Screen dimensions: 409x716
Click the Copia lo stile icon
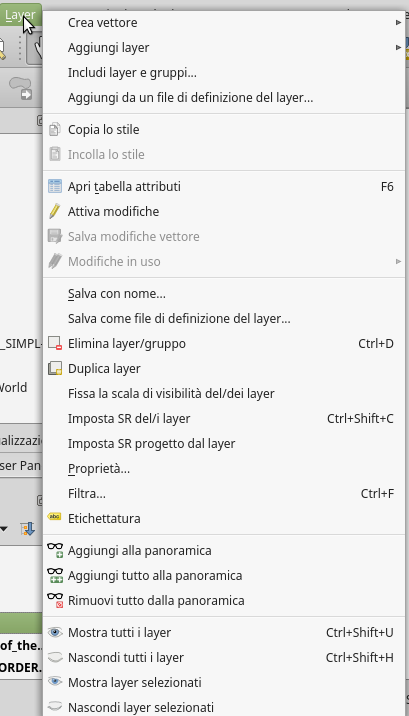(x=54, y=130)
